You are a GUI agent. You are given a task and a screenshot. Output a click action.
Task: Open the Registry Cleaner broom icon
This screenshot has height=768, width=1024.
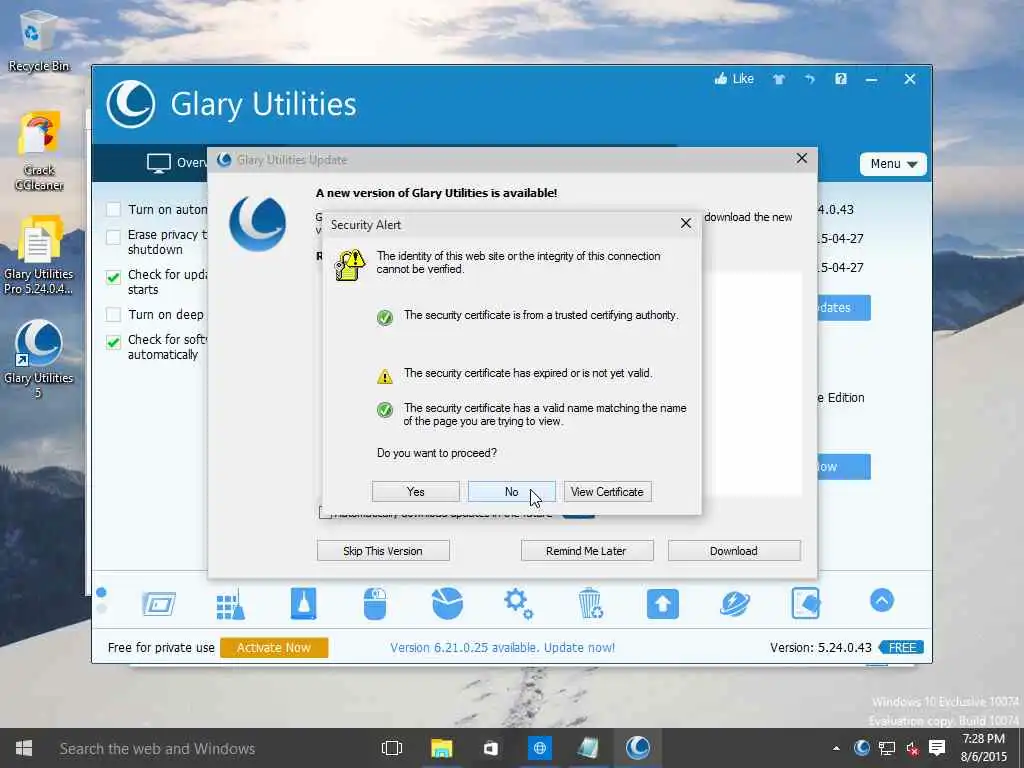coord(231,604)
